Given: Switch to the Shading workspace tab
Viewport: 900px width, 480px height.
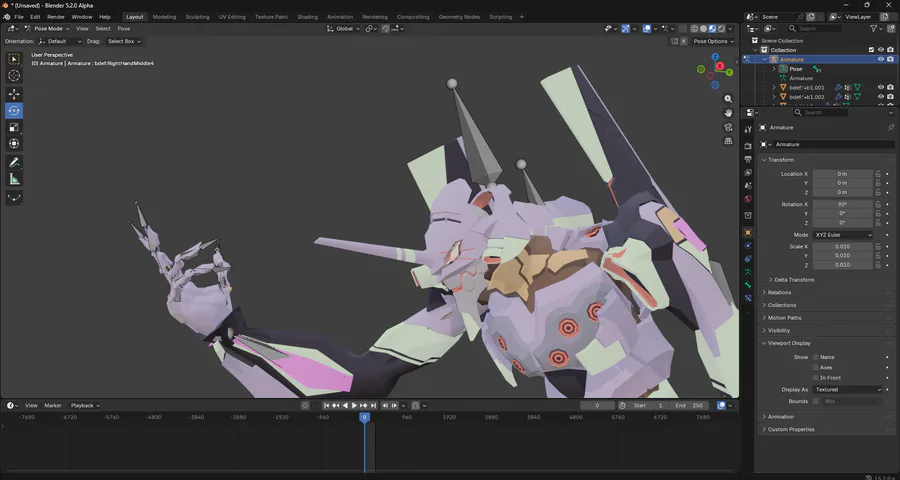Looking at the screenshot, I should [307, 17].
